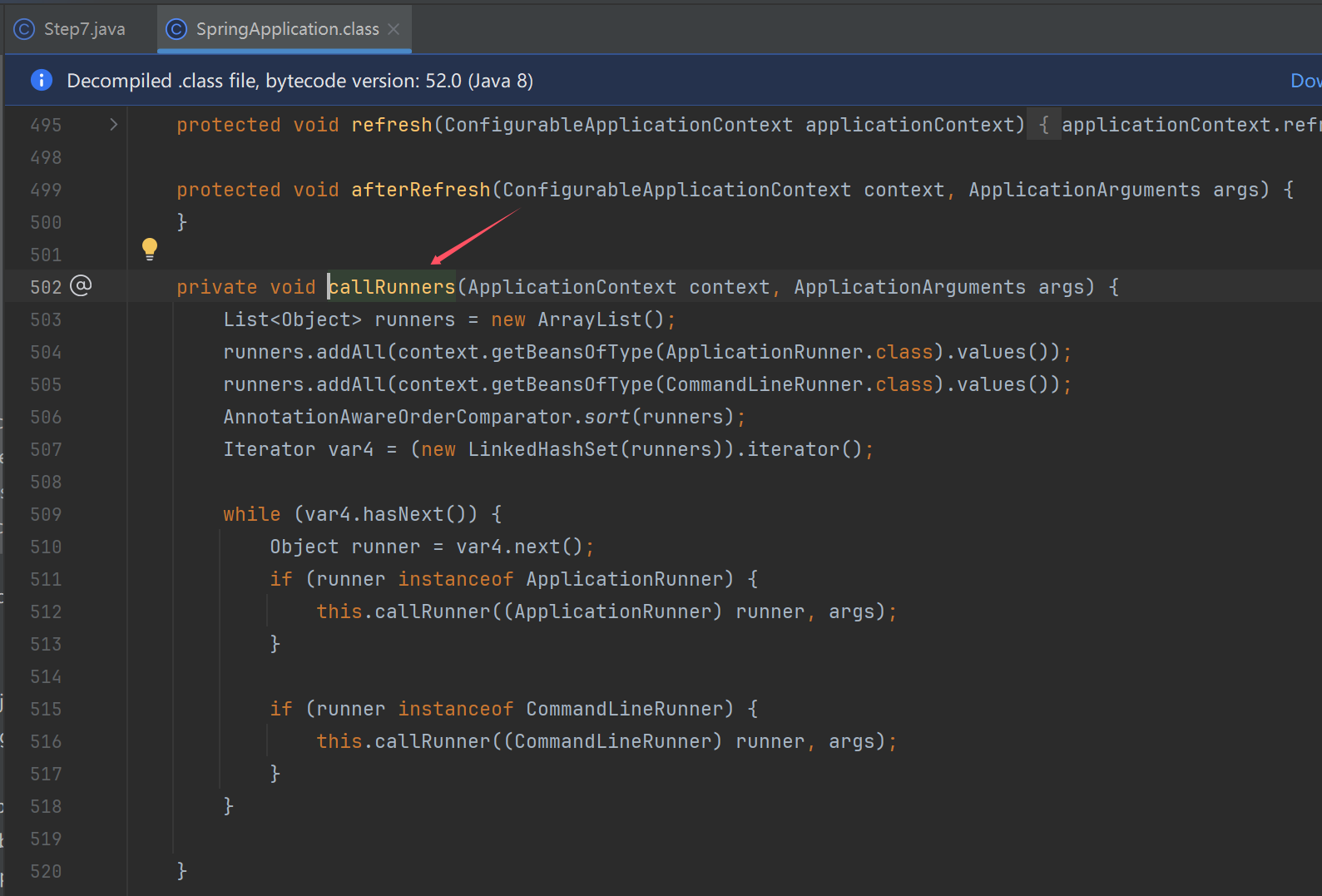Click ApplicationArguments args on line 499
Screen dimensions: 1322x896
[1114, 190]
